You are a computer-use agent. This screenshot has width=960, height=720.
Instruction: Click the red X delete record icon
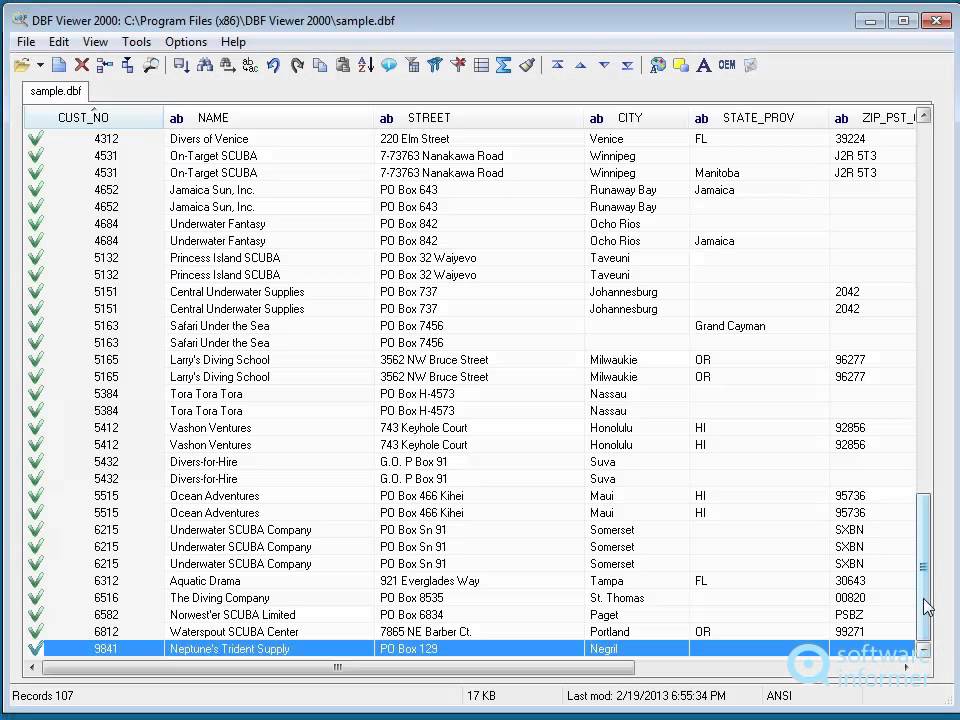pos(81,65)
